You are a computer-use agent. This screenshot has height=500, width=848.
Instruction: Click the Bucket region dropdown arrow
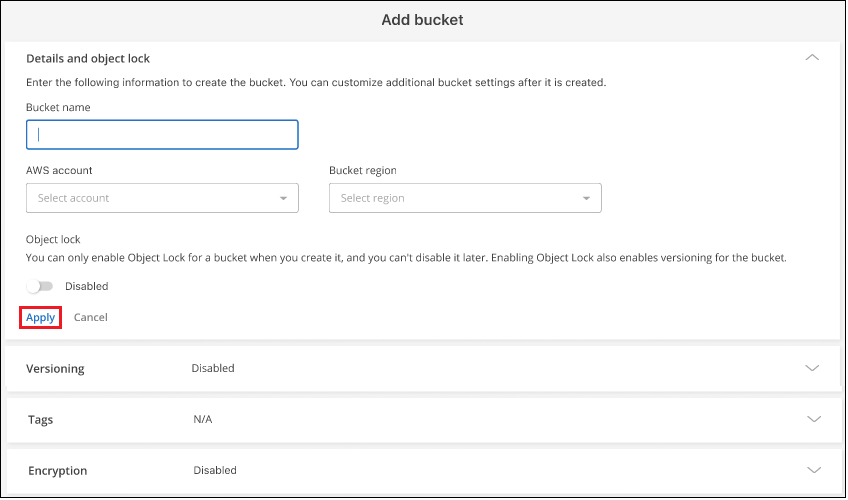[x=587, y=198]
